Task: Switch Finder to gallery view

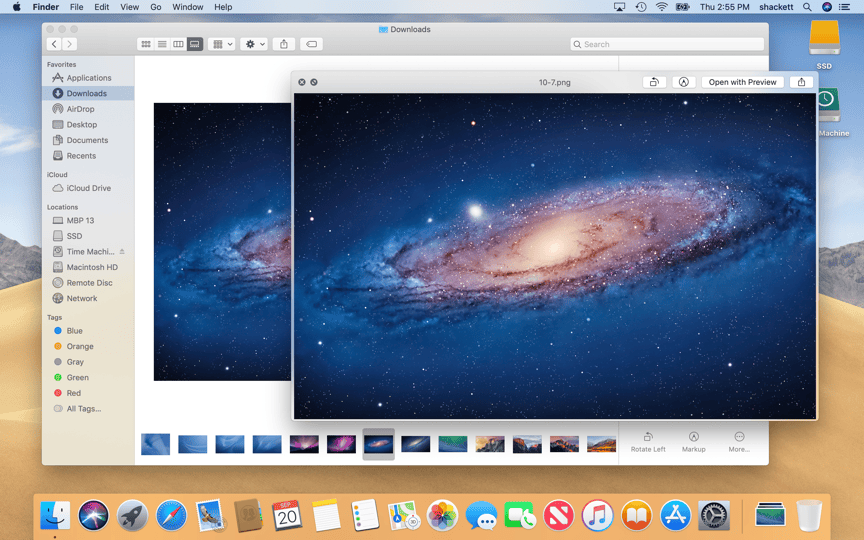Action: [x=195, y=44]
